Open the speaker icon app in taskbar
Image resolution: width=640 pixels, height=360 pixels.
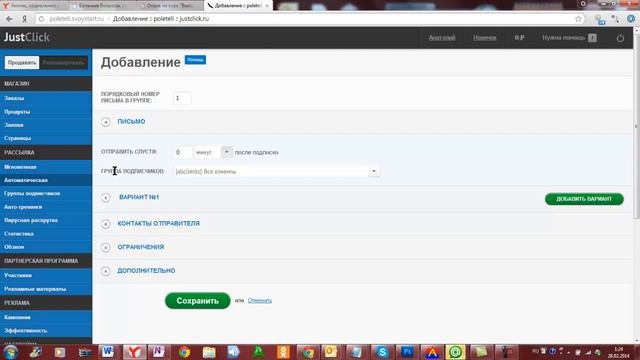click(x=233, y=352)
